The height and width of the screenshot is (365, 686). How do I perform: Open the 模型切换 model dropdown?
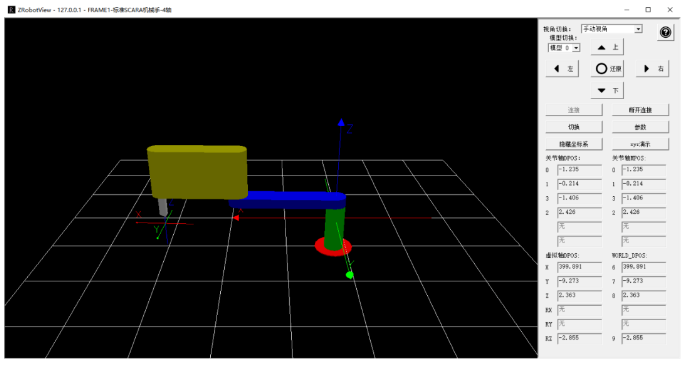pos(564,48)
